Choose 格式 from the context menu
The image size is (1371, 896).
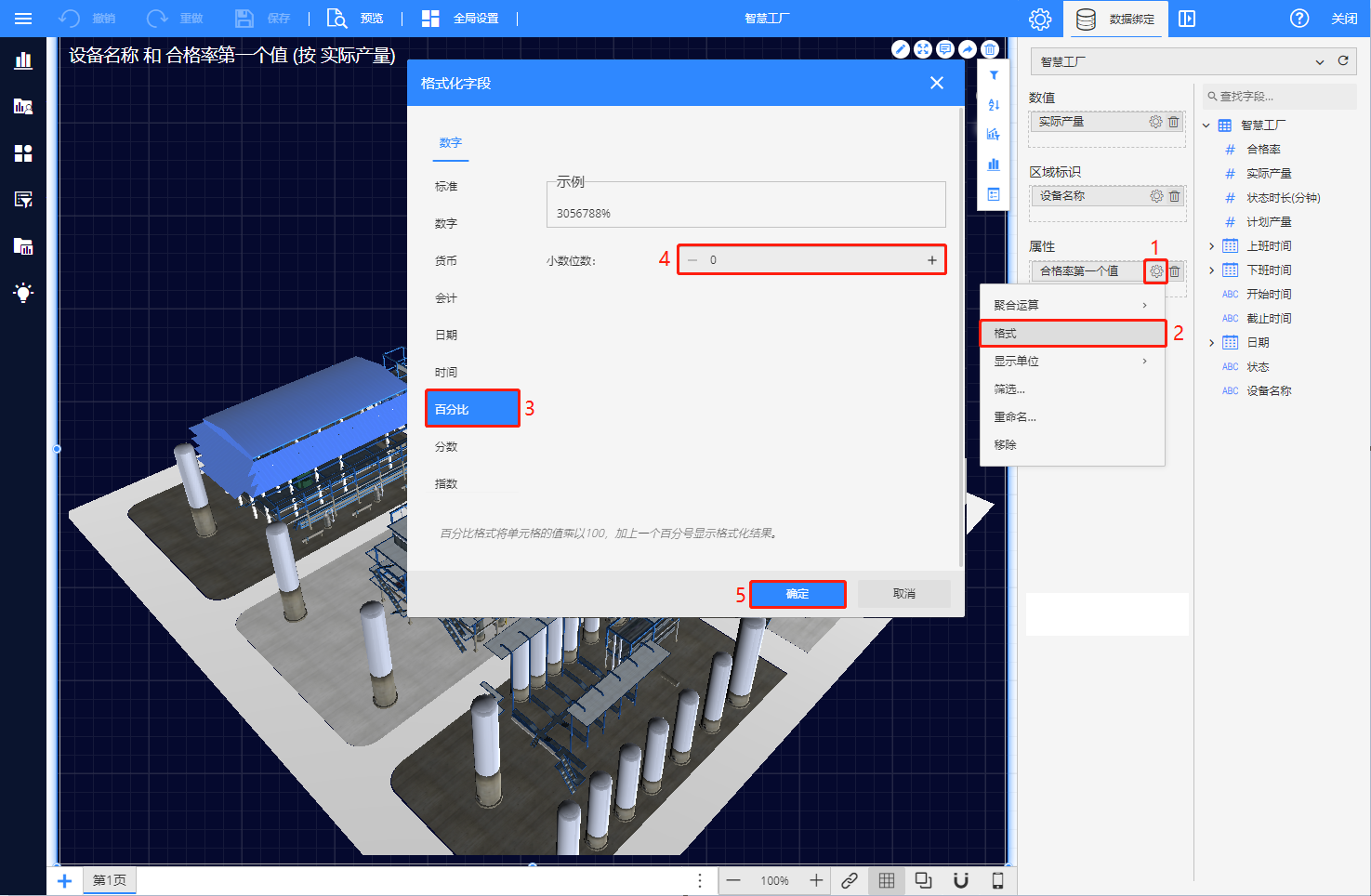tap(1072, 333)
